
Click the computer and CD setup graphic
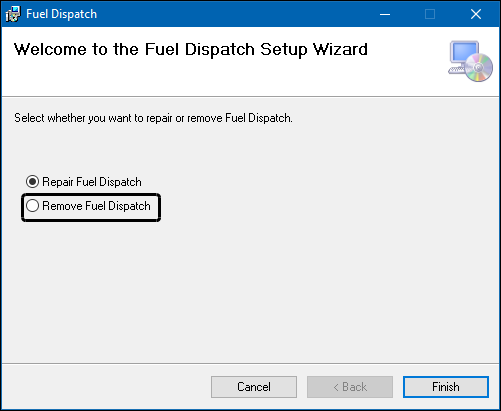click(470, 61)
